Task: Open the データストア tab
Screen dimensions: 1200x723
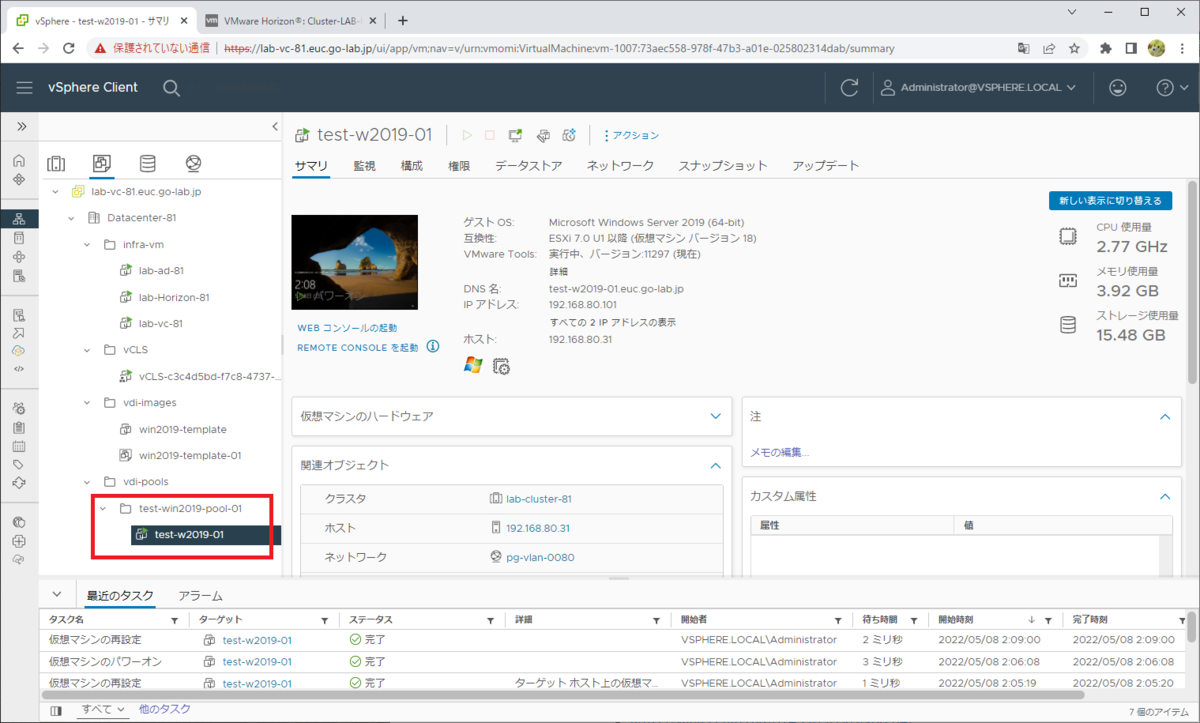Action: click(x=528, y=165)
